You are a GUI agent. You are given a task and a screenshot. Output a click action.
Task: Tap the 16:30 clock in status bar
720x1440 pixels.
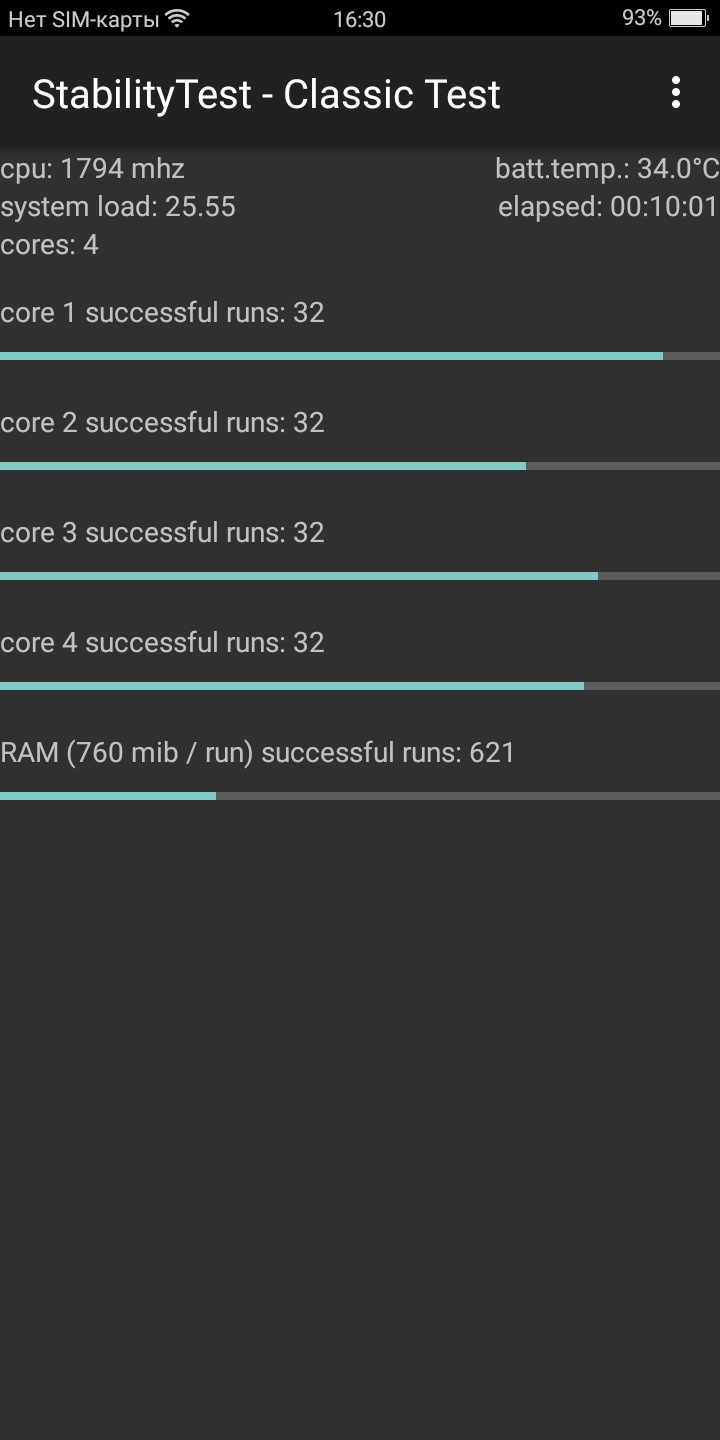[x=359, y=19]
